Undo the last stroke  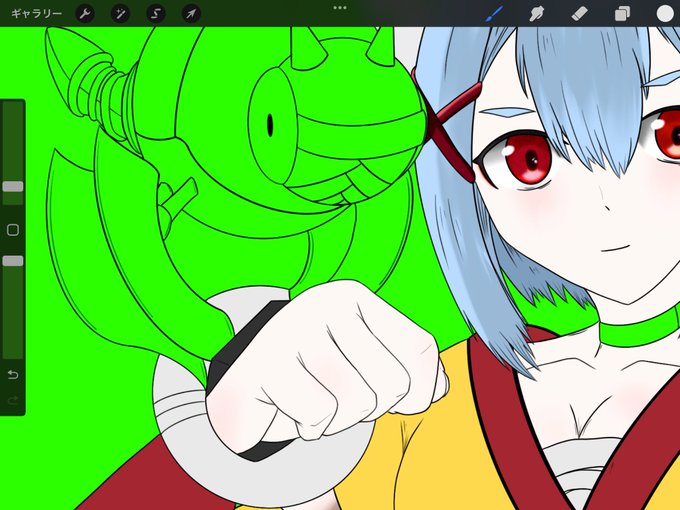[13, 374]
